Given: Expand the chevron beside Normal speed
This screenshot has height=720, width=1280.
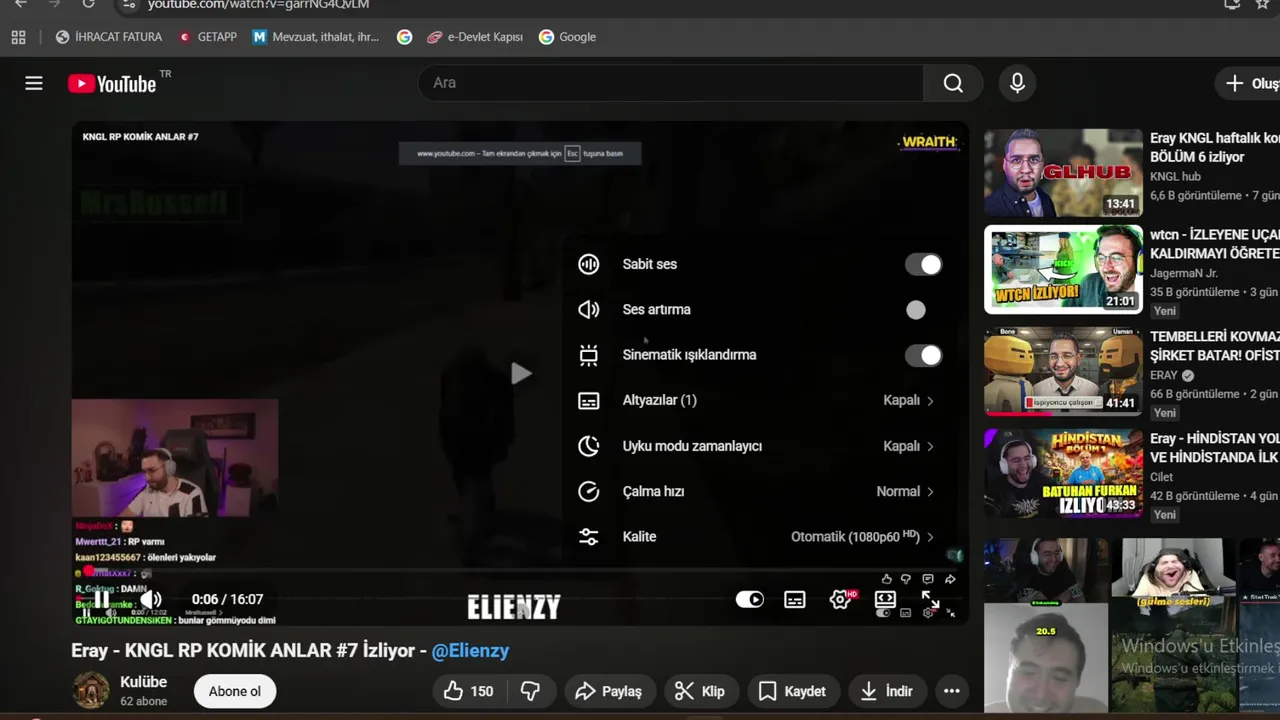Looking at the screenshot, I should tap(930, 492).
